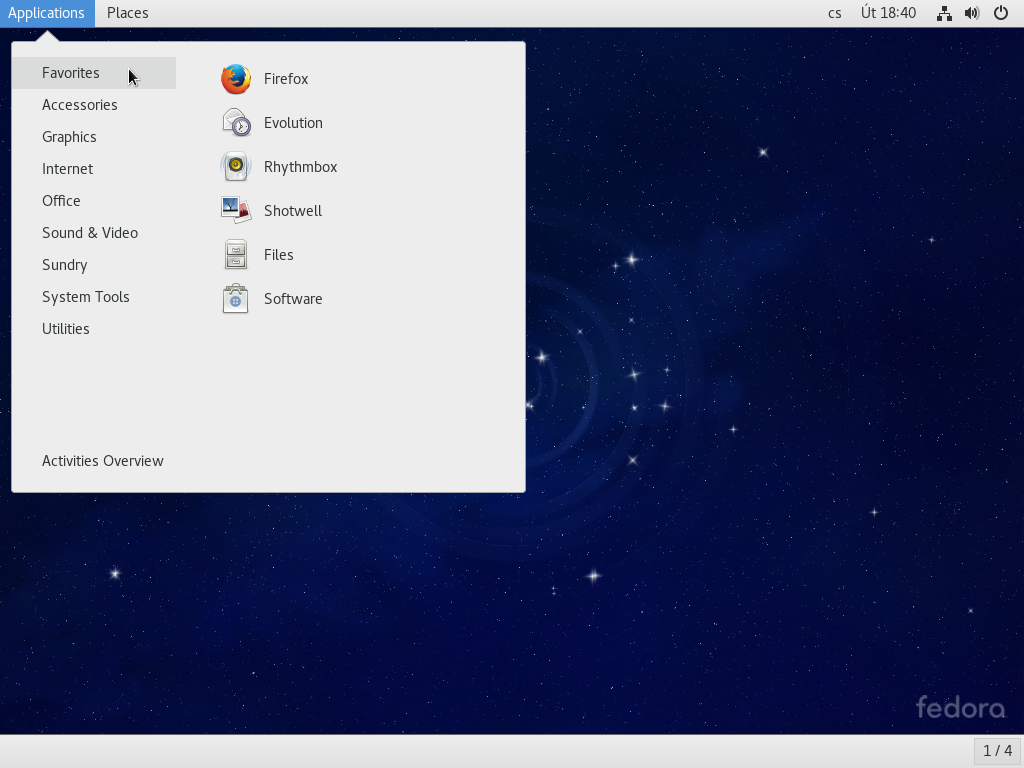Click the Files cabinet icon
This screenshot has width=1024, height=768.
click(236, 255)
